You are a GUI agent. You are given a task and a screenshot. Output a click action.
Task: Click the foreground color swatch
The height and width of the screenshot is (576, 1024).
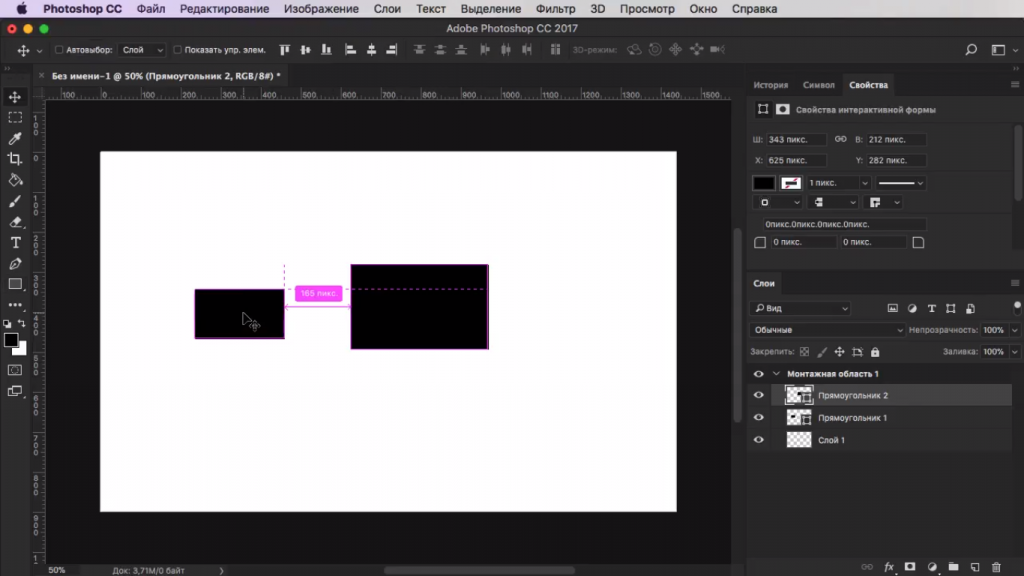(11, 340)
